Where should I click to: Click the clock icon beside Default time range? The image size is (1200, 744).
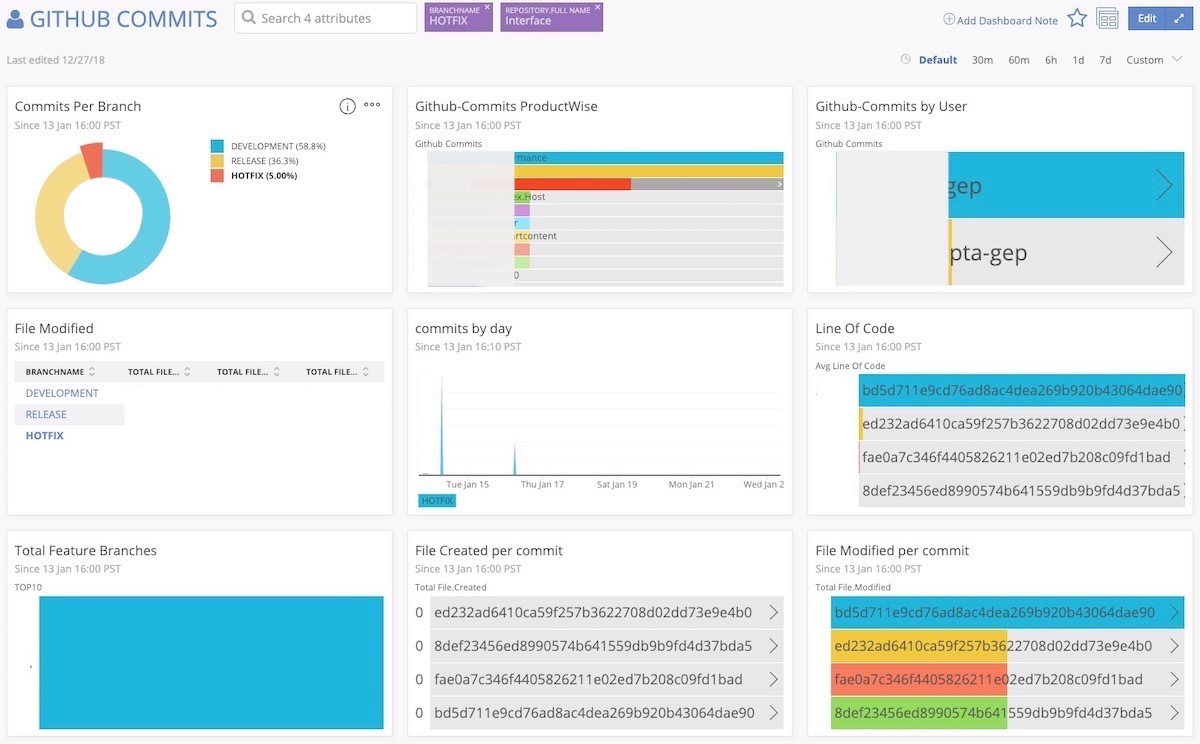click(x=906, y=60)
